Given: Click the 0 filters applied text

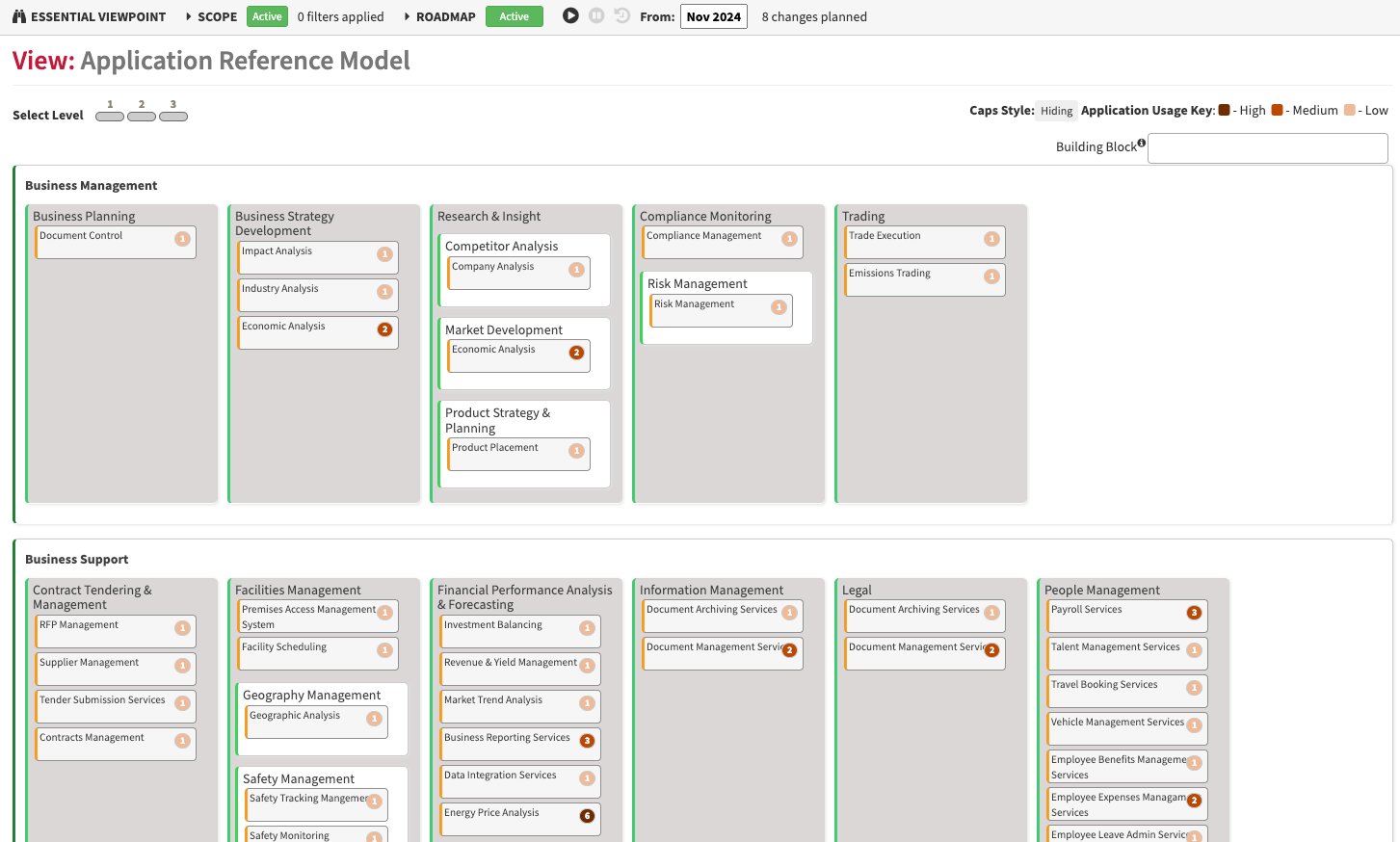Looking at the screenshot, I should (340, 16).
